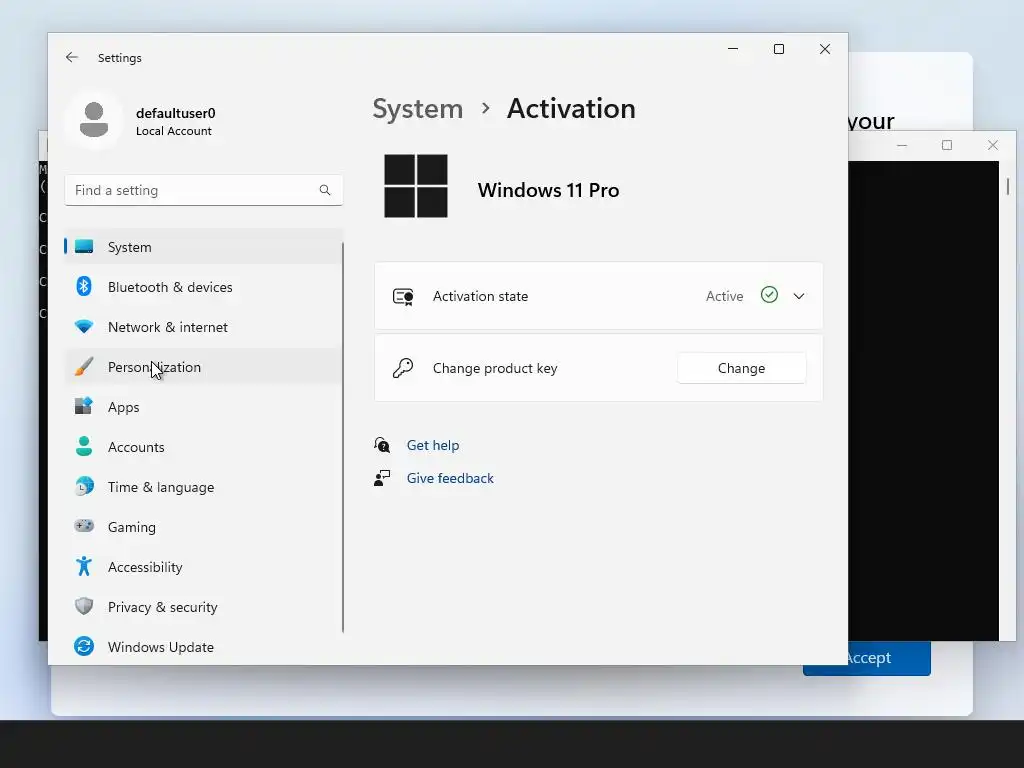Click the Windows logo beside Windows 11 Pro
The height and width of the screenshot is (768, 1024).
(416, 186)
